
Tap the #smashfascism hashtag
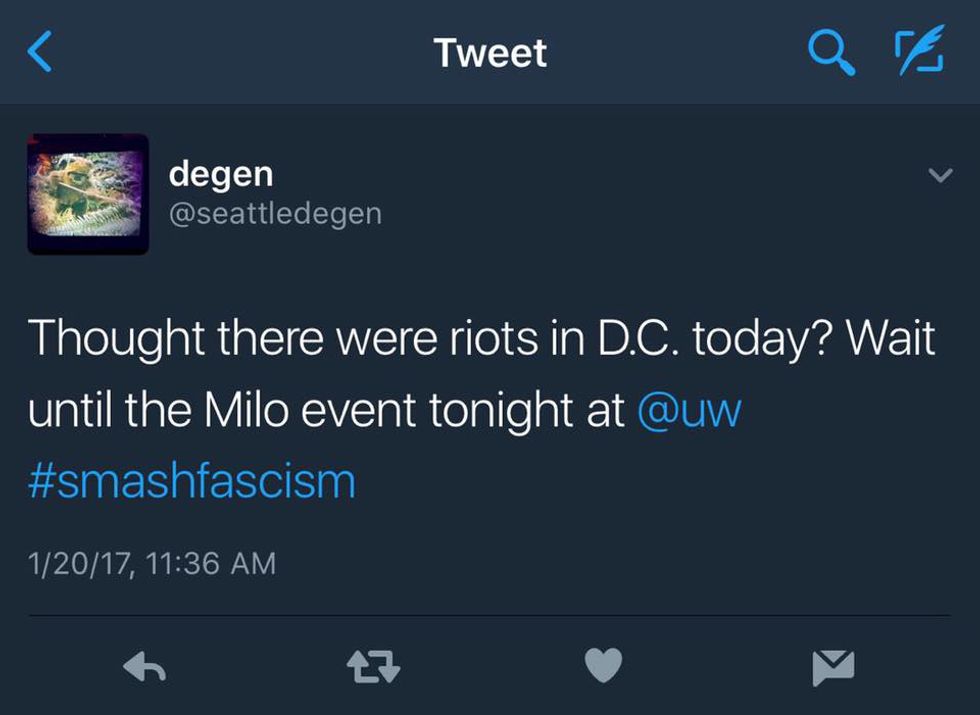(x=192, y=481)
